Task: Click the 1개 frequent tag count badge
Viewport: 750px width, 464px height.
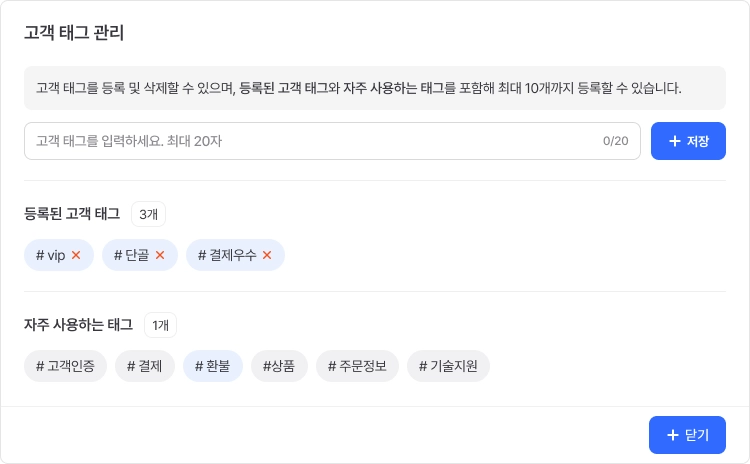Action: [160, 325]
